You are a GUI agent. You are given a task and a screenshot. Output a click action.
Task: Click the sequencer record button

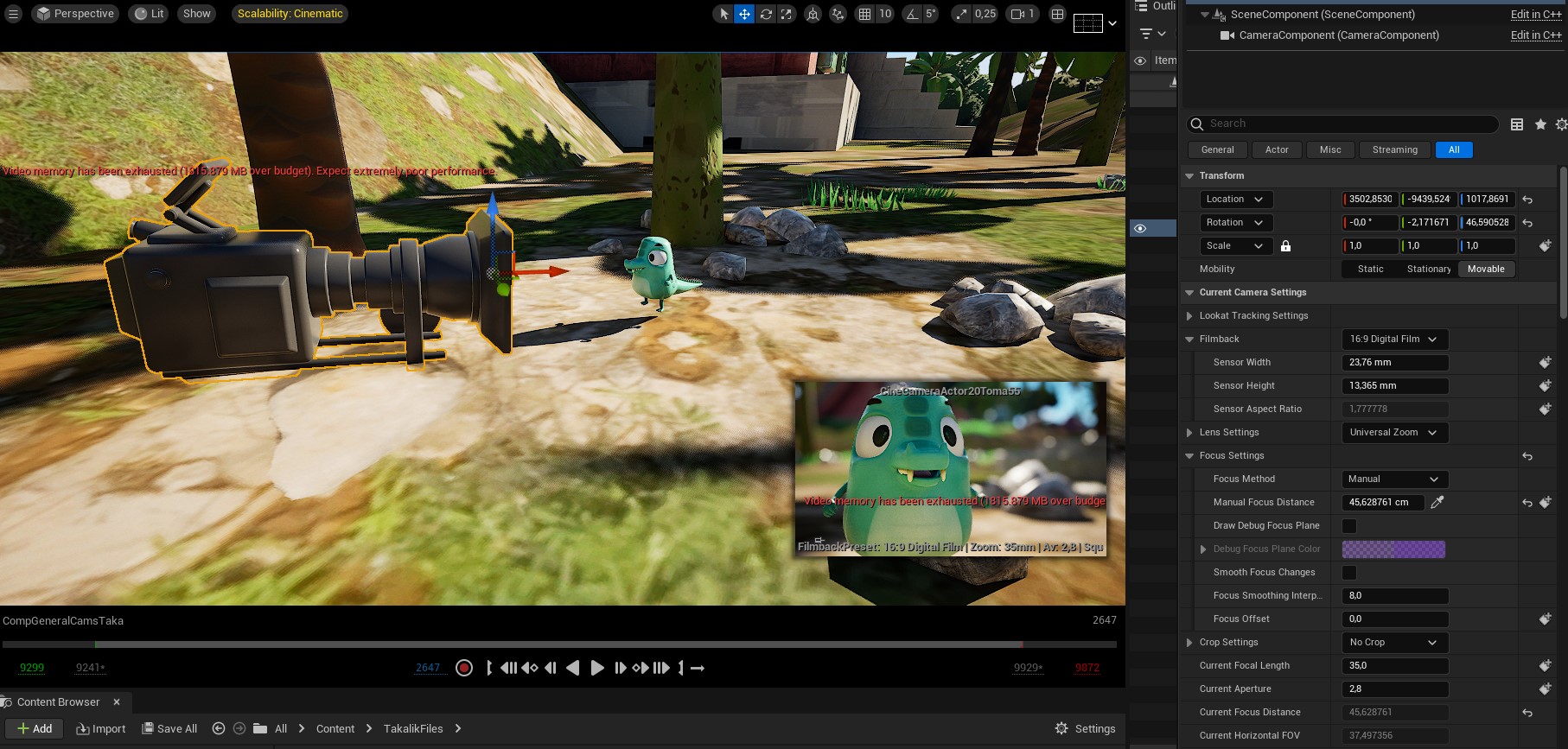pos(464,668)
